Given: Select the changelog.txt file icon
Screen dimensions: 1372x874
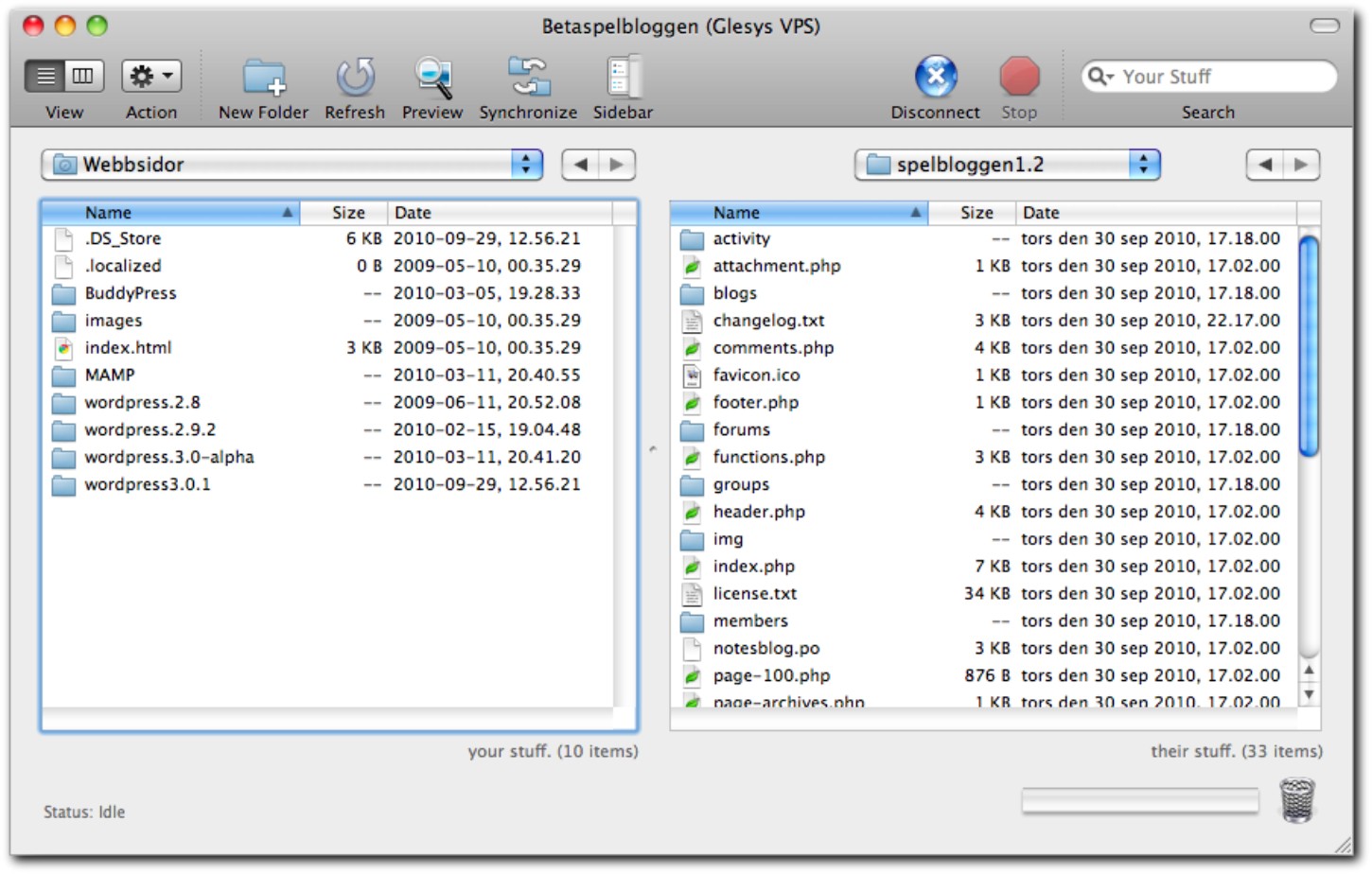Looking at the screenshot, I should pyautogui.click(x=693, y=322).
